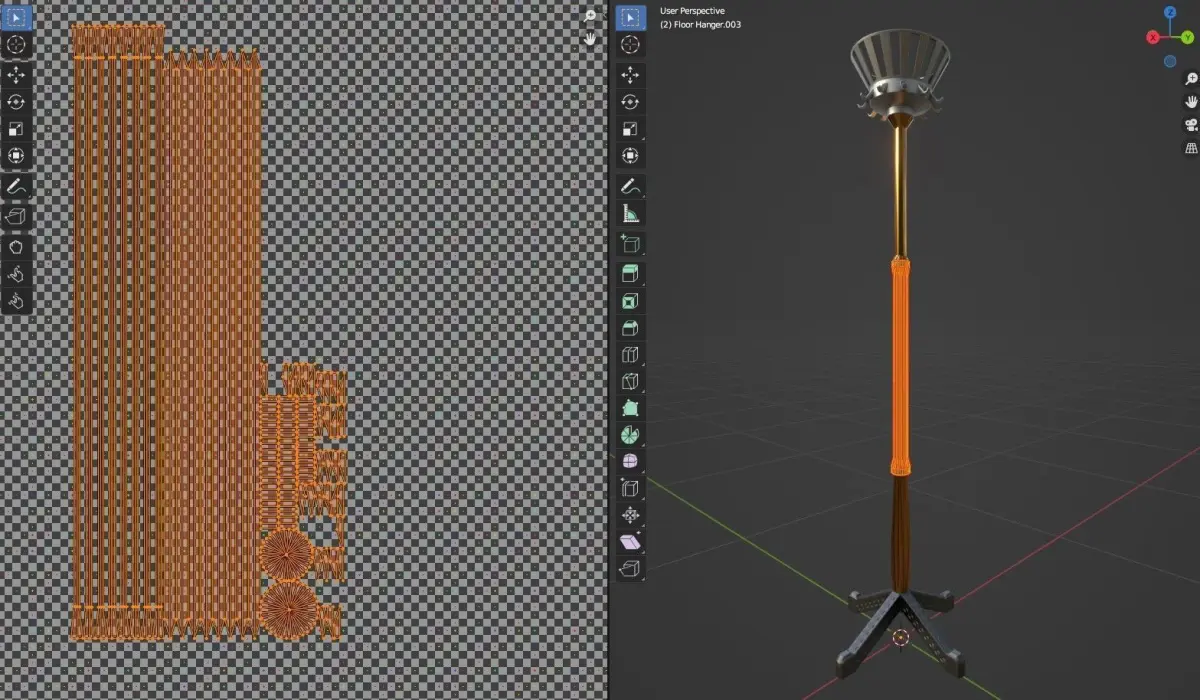Viewport: 1200px width, 700px height.
Task: Select the Bevel tool
Action: [x=630, y=328]
